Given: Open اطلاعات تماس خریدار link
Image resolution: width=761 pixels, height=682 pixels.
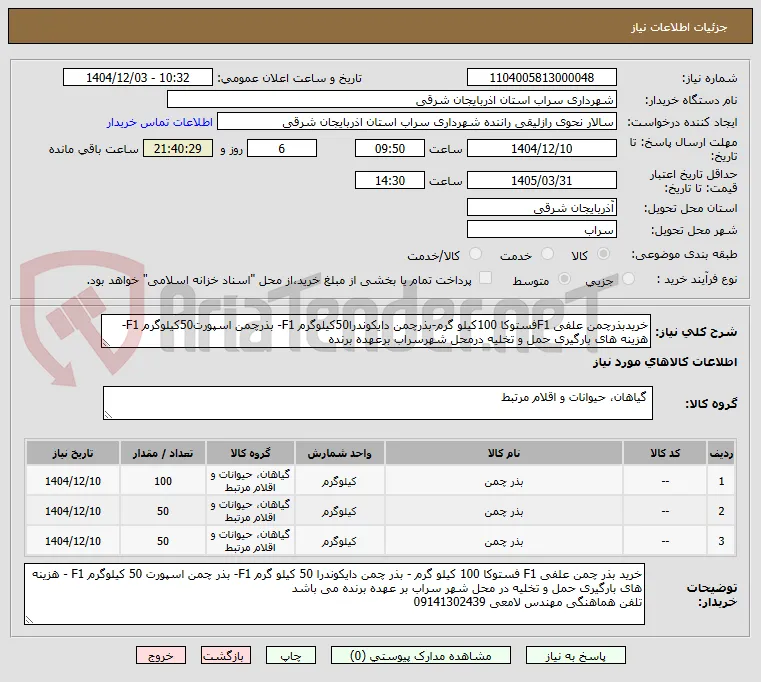Looking at the screenshot, I should point(160,122).
